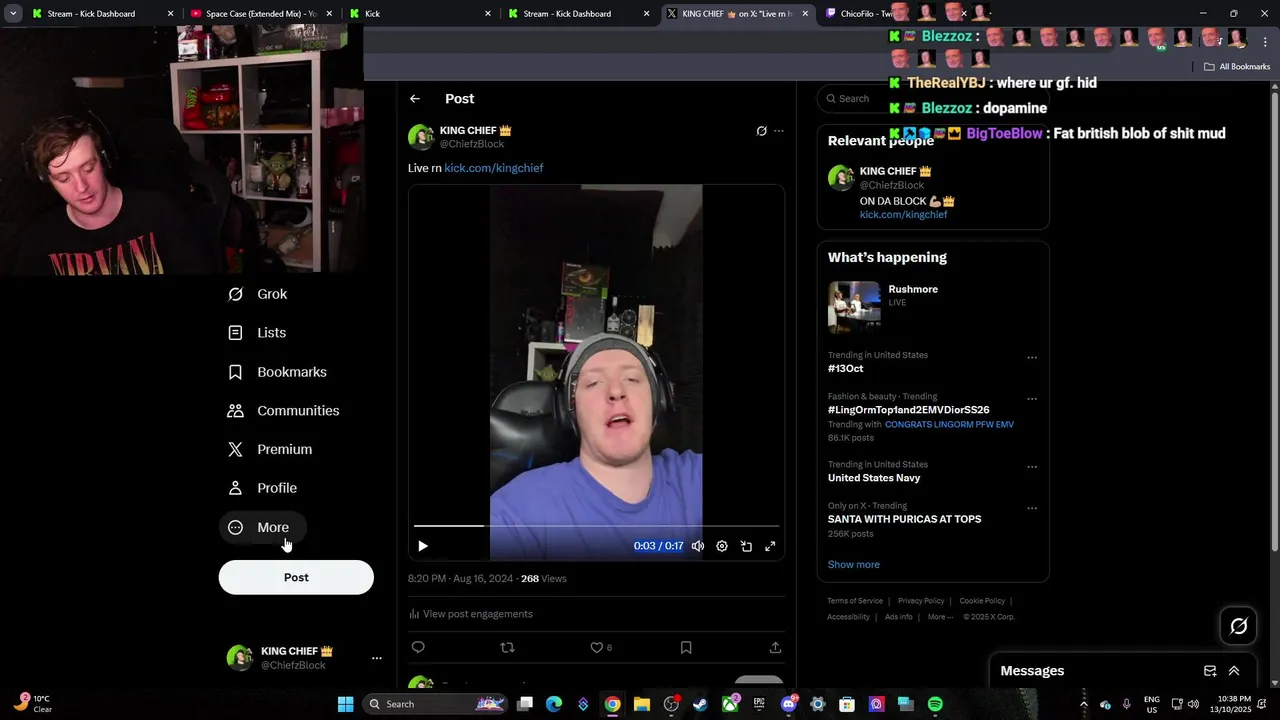Open the United States Navy trend
Screen dimensions: 1280x720
(874, 478)
